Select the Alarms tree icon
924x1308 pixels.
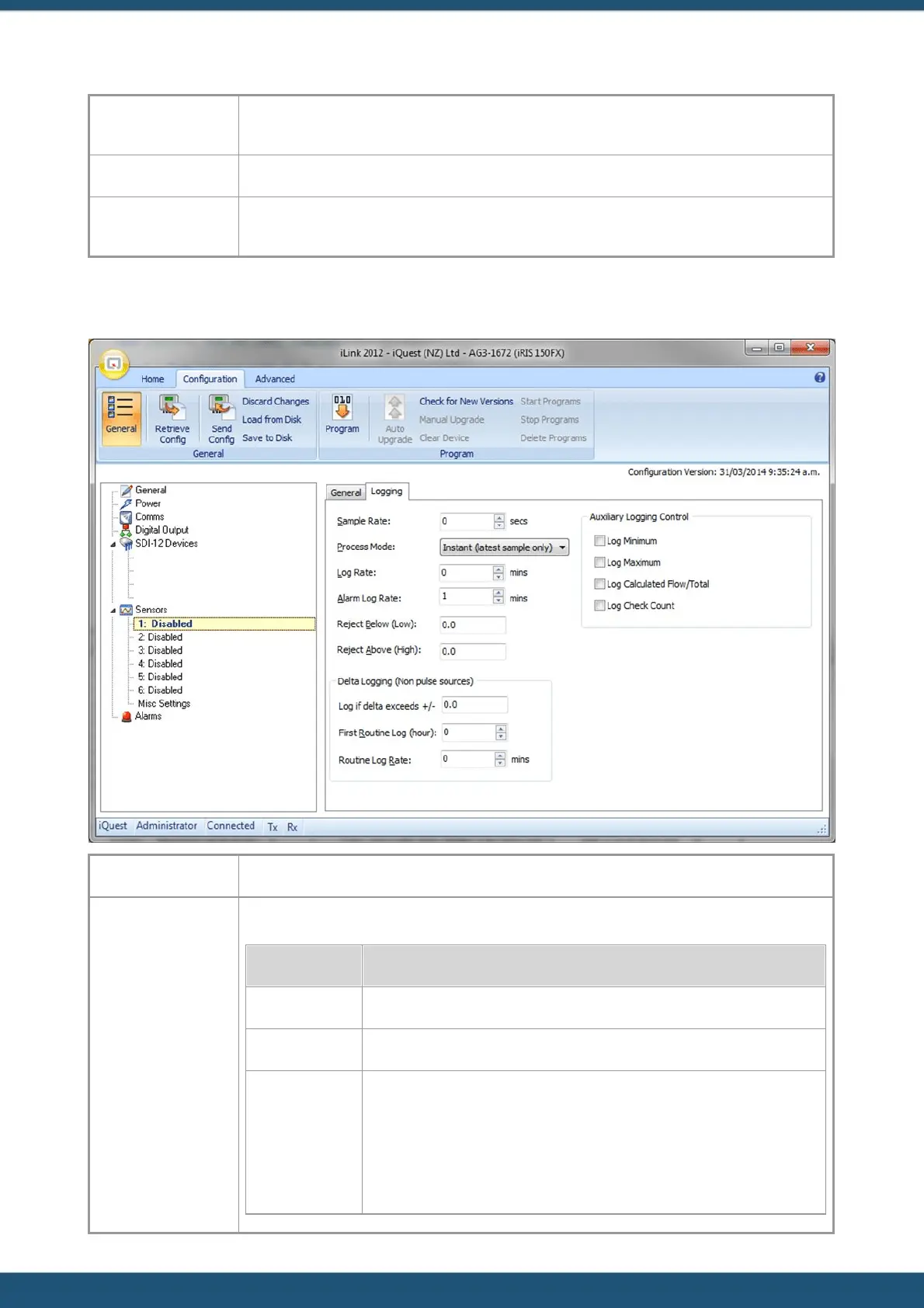126,716
